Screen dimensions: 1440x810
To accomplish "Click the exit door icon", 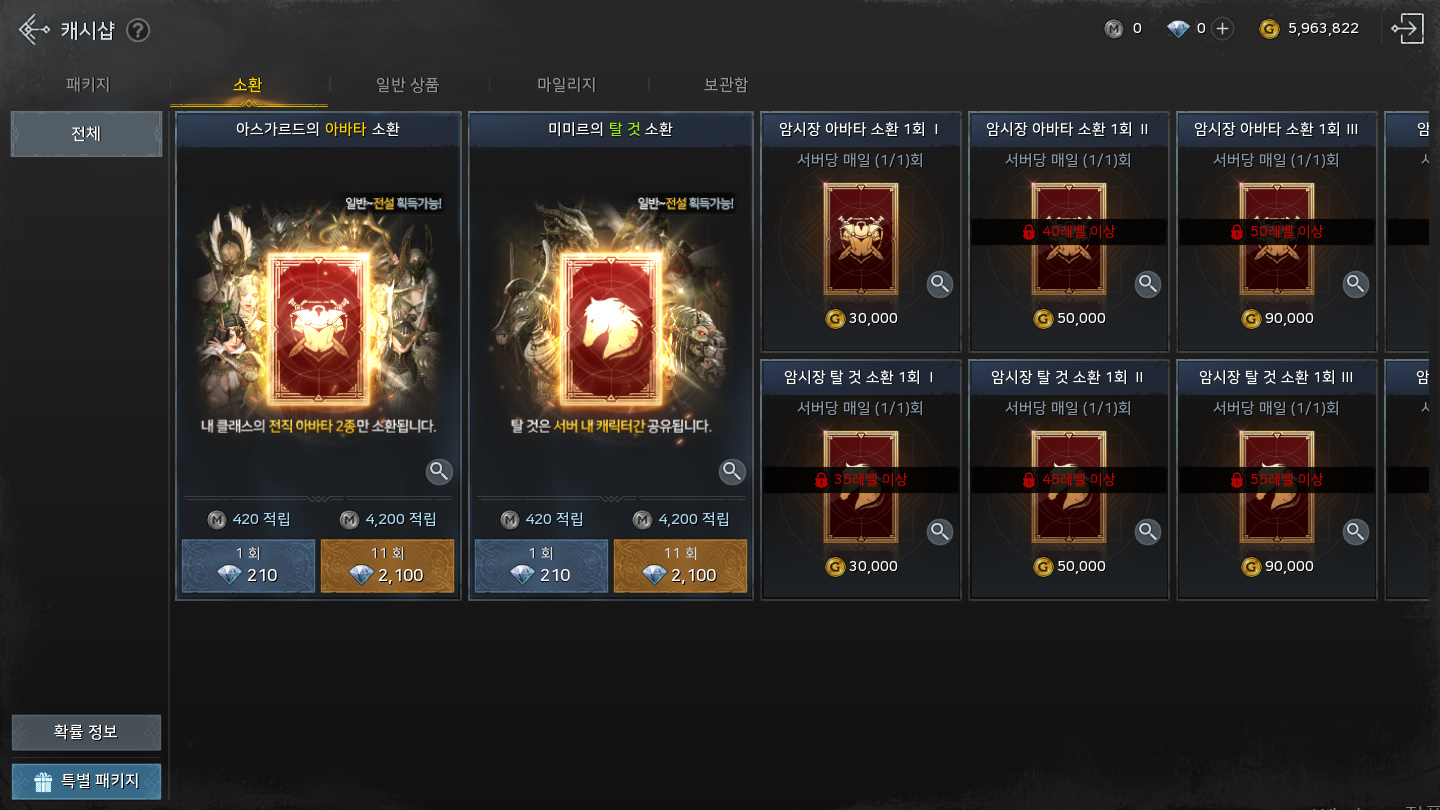I will coord(1406,29).
